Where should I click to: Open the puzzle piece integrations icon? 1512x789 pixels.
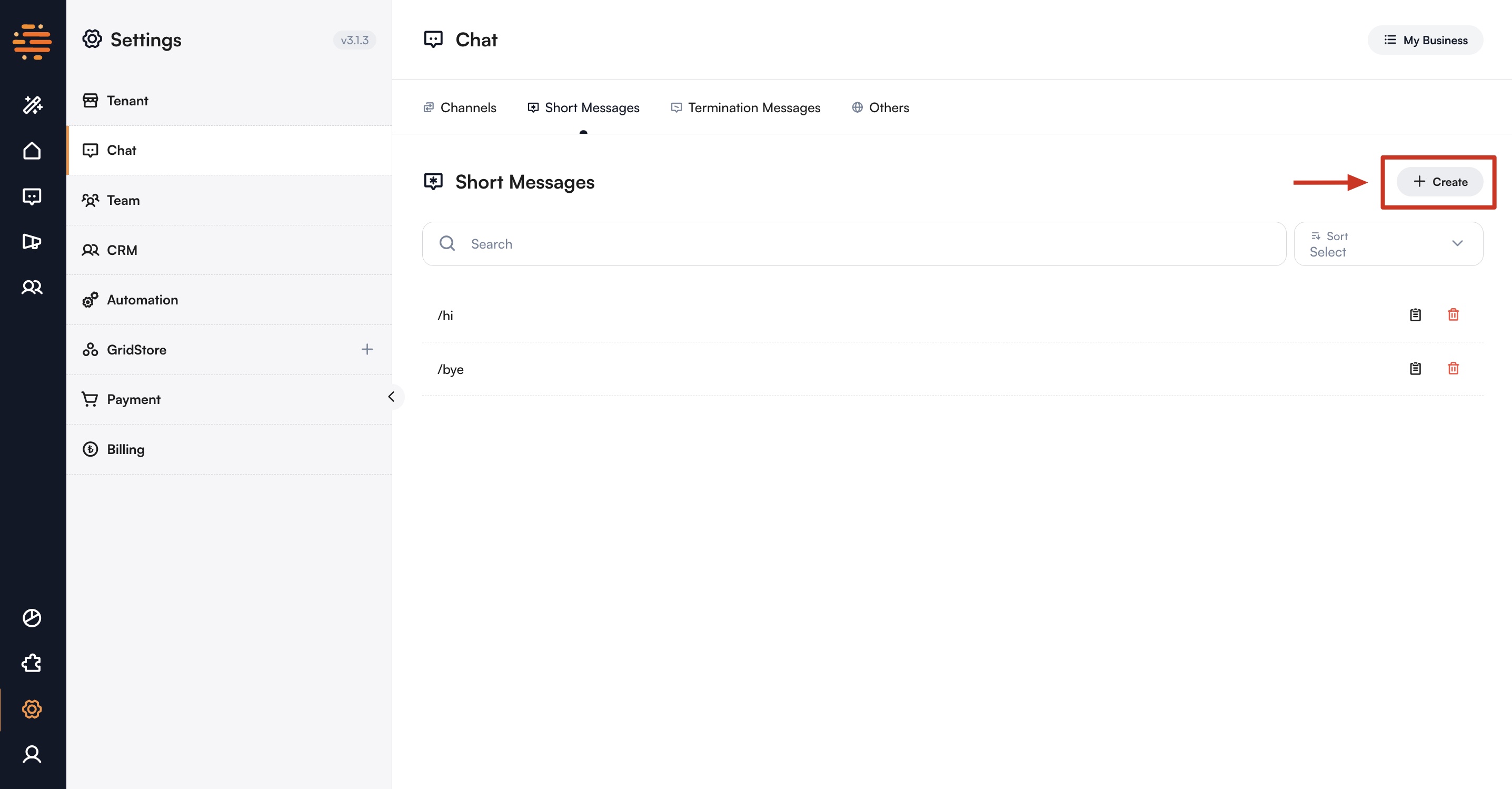[32, 663]
